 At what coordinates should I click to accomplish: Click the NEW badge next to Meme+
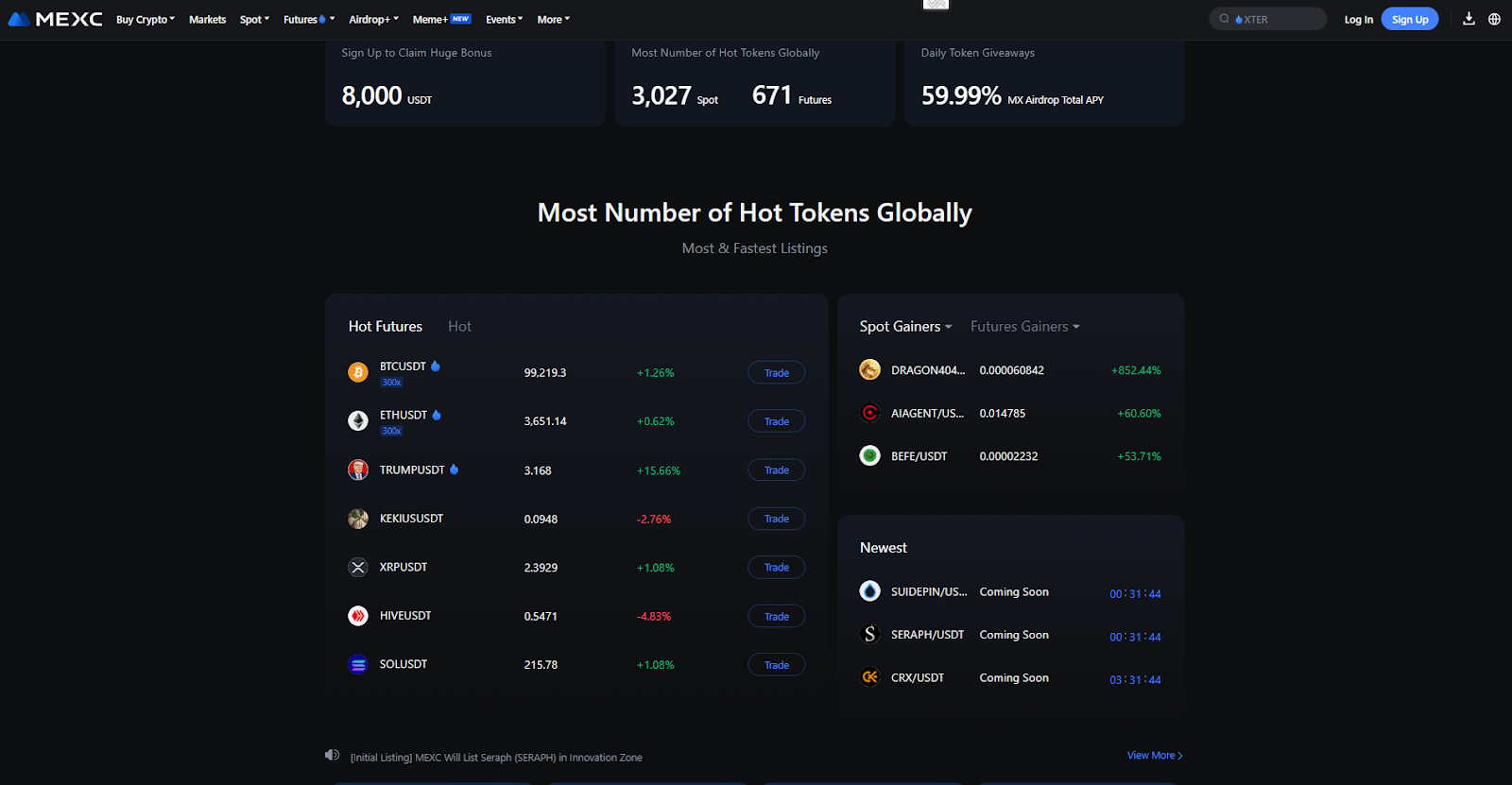pos(460,19)
